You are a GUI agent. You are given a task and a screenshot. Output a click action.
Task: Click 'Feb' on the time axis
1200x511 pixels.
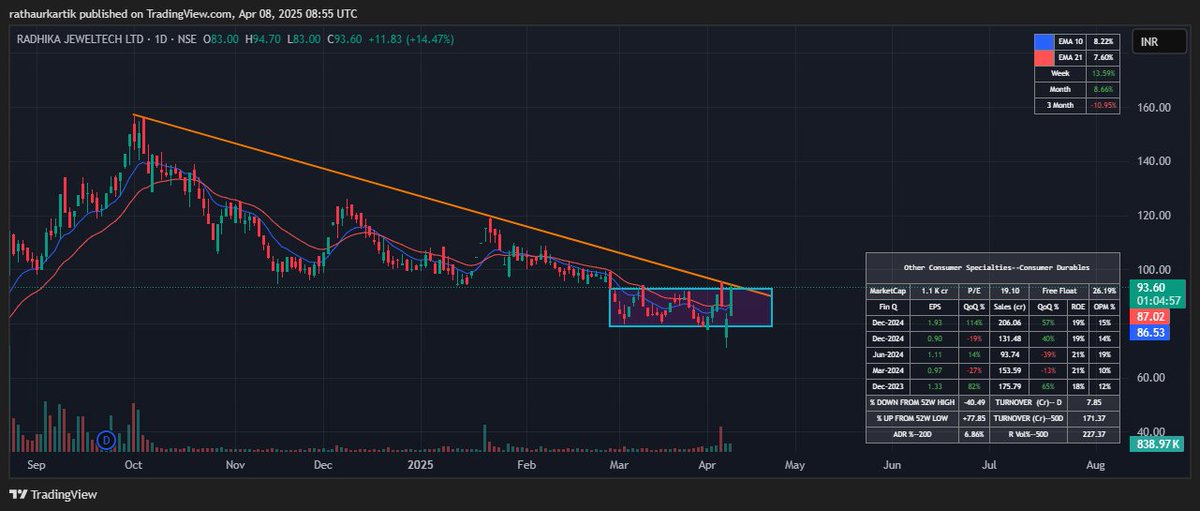click(x=527, y=465)
